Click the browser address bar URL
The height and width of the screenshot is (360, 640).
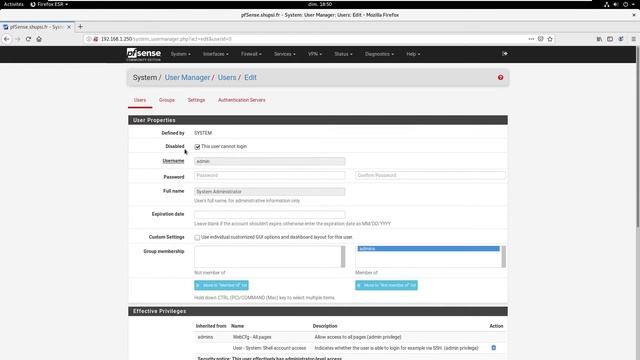click(x=166, y=39)
